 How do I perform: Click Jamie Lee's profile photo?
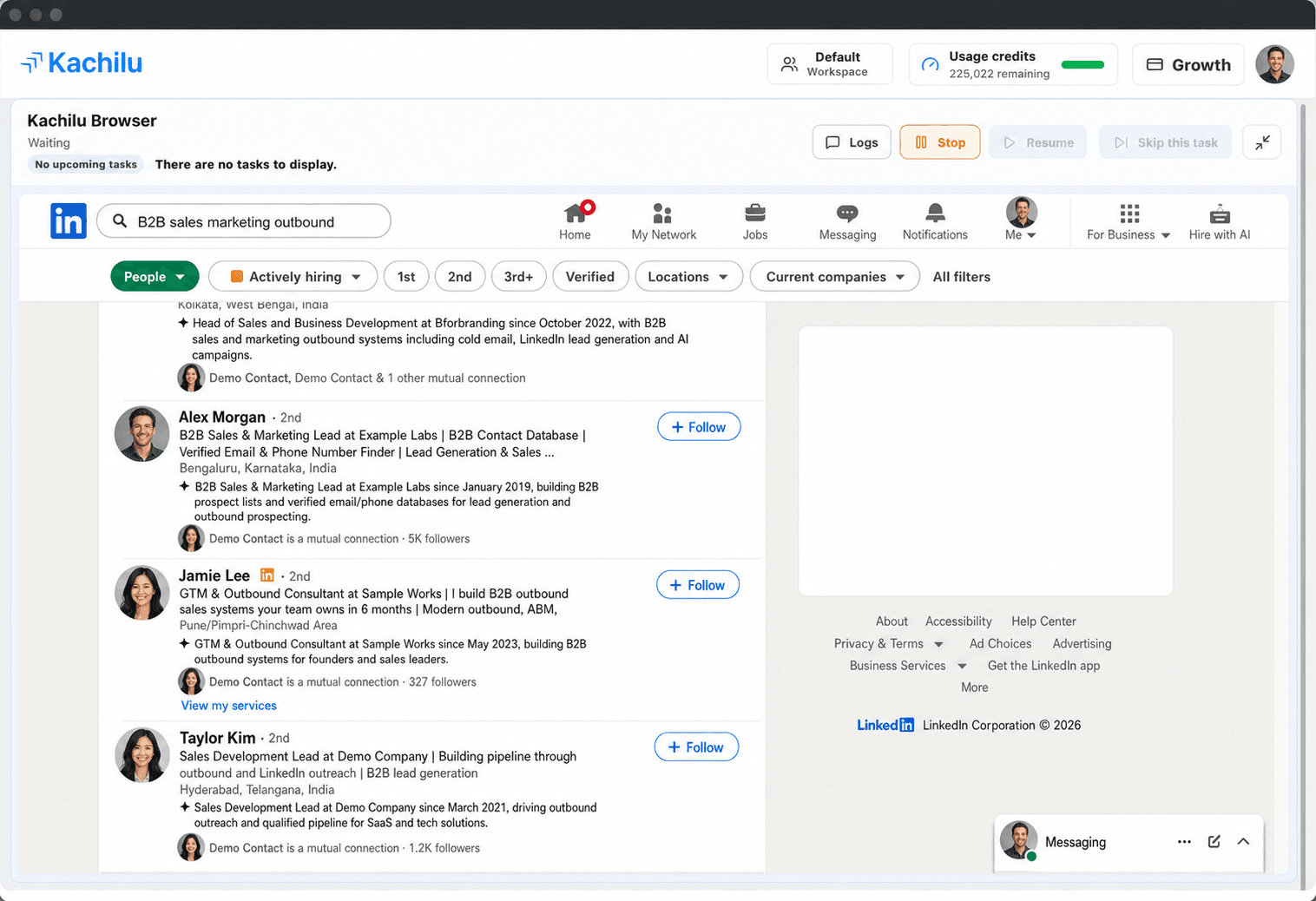tap(141, 593)
